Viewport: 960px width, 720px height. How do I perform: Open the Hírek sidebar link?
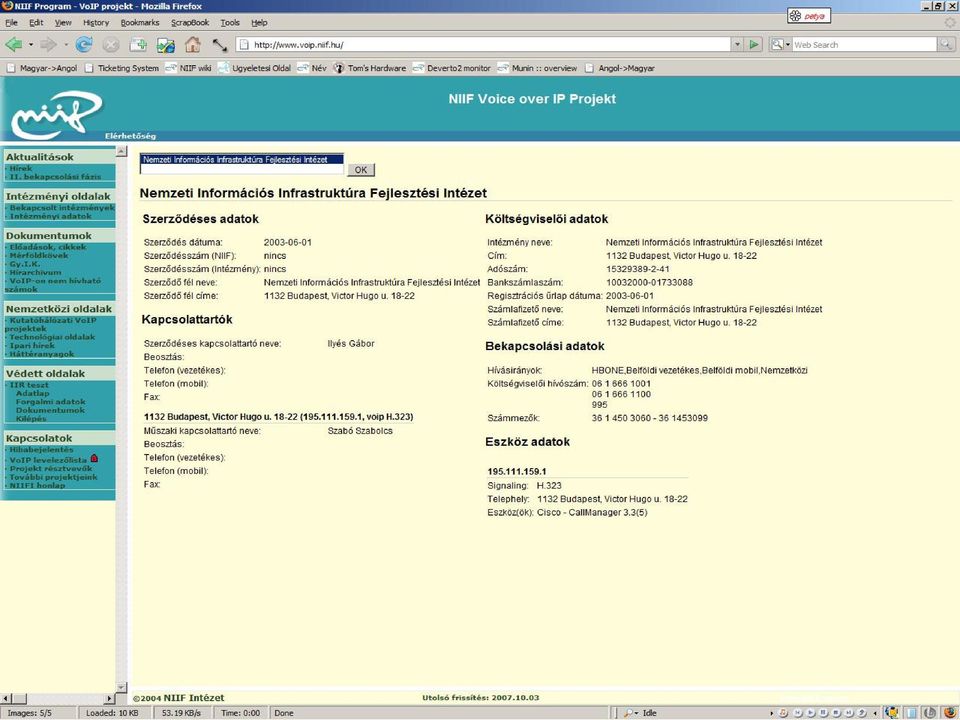(21, 168)
